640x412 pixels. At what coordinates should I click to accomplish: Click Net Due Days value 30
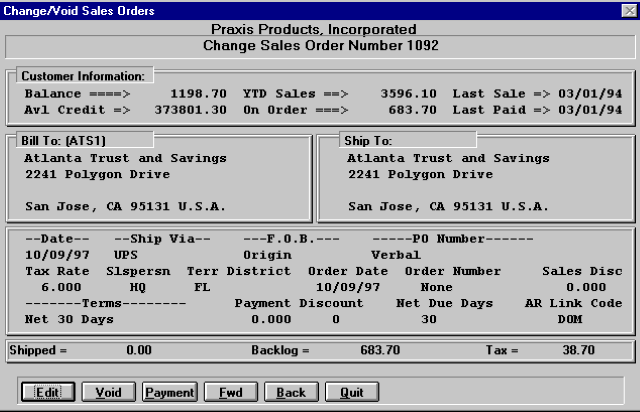point(429,319)
